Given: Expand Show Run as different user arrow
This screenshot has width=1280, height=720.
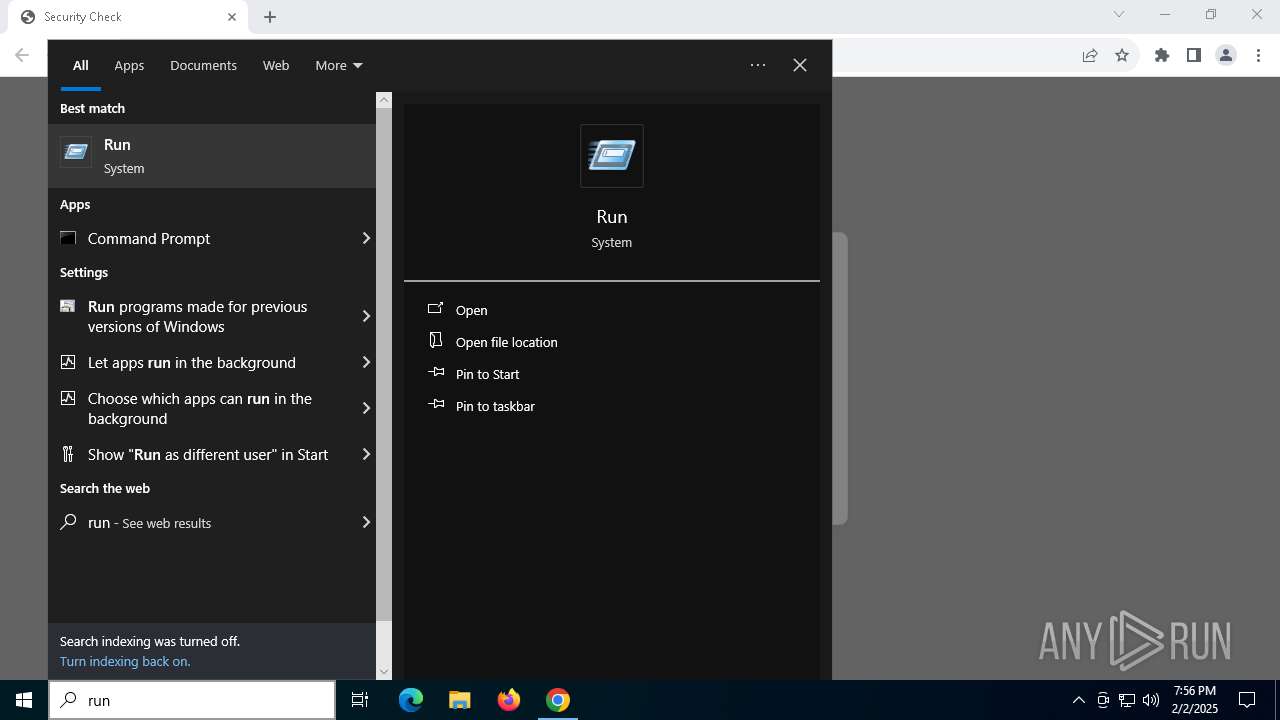Looking at the screenshot, I should (366, 454).
